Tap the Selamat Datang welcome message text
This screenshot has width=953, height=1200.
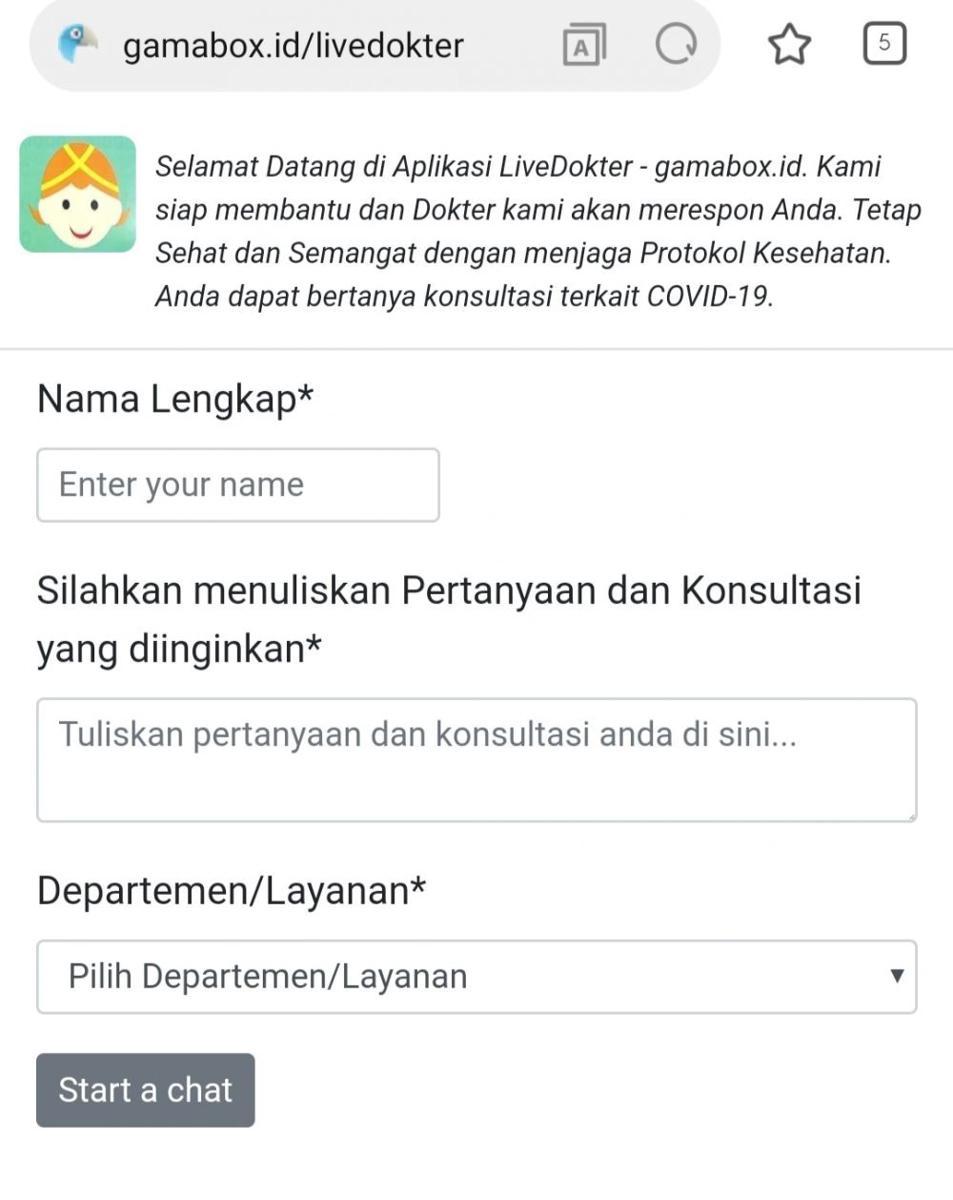[x=538, y=232]
